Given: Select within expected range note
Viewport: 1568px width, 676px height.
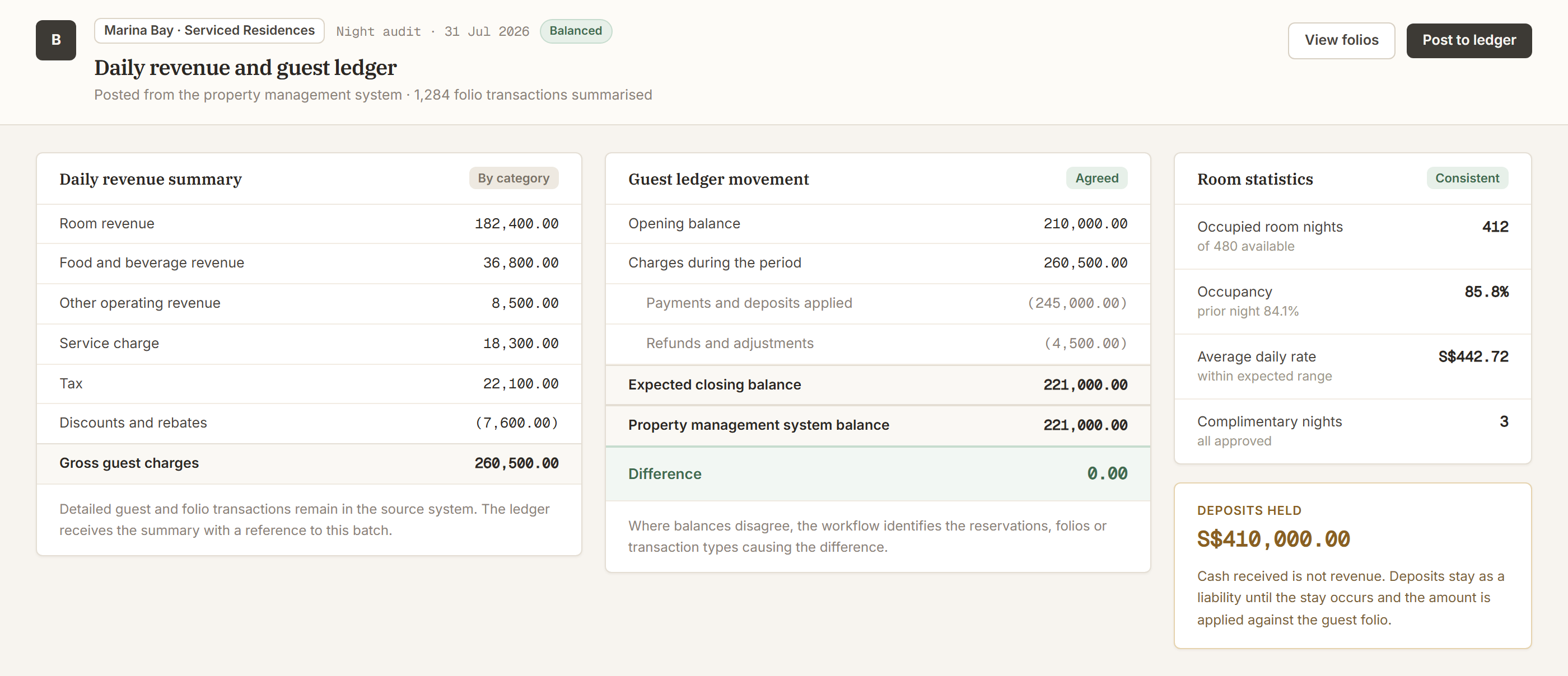Looking at the screenshot, I should pos(1264,376).
